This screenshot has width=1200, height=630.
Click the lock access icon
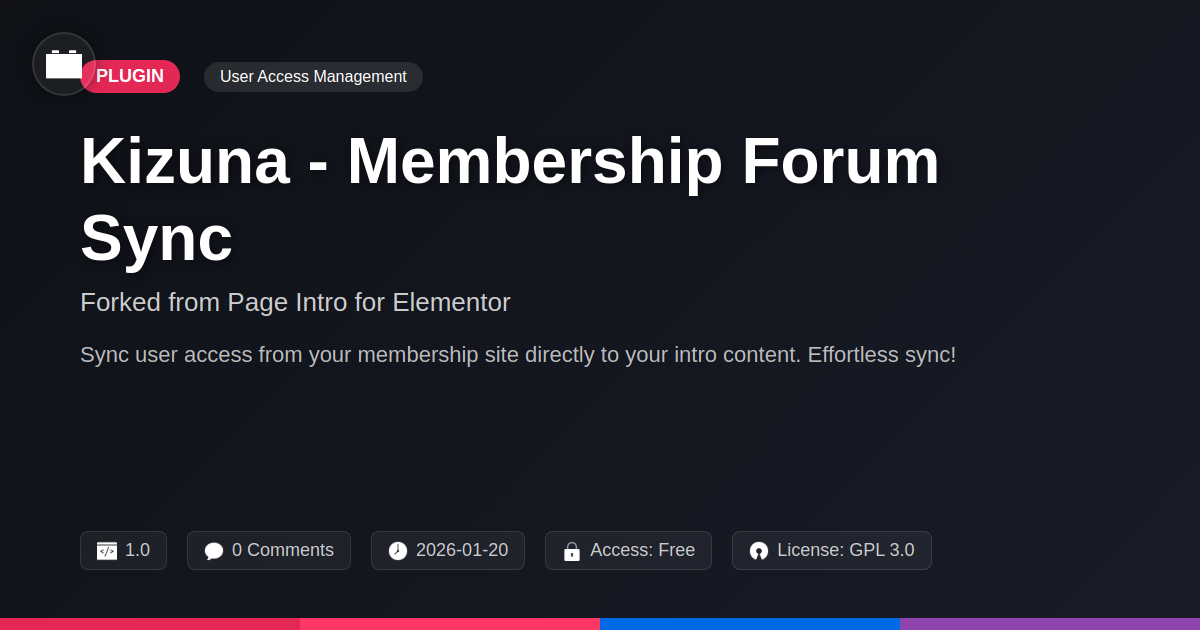(x=572, y=551)
